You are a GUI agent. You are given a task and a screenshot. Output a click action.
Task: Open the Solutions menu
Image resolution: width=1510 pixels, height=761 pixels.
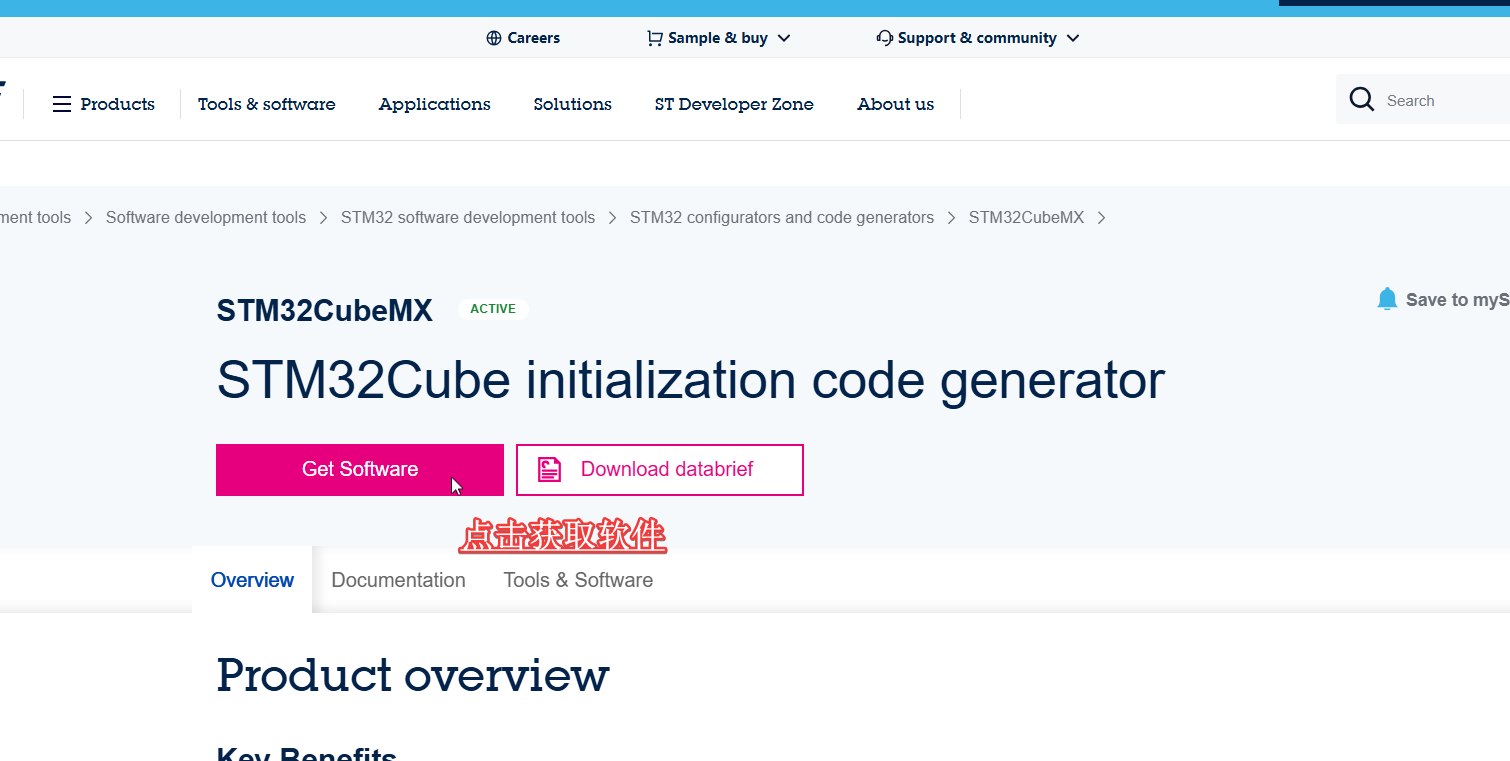pyautogui.click(x=573, y=104)
